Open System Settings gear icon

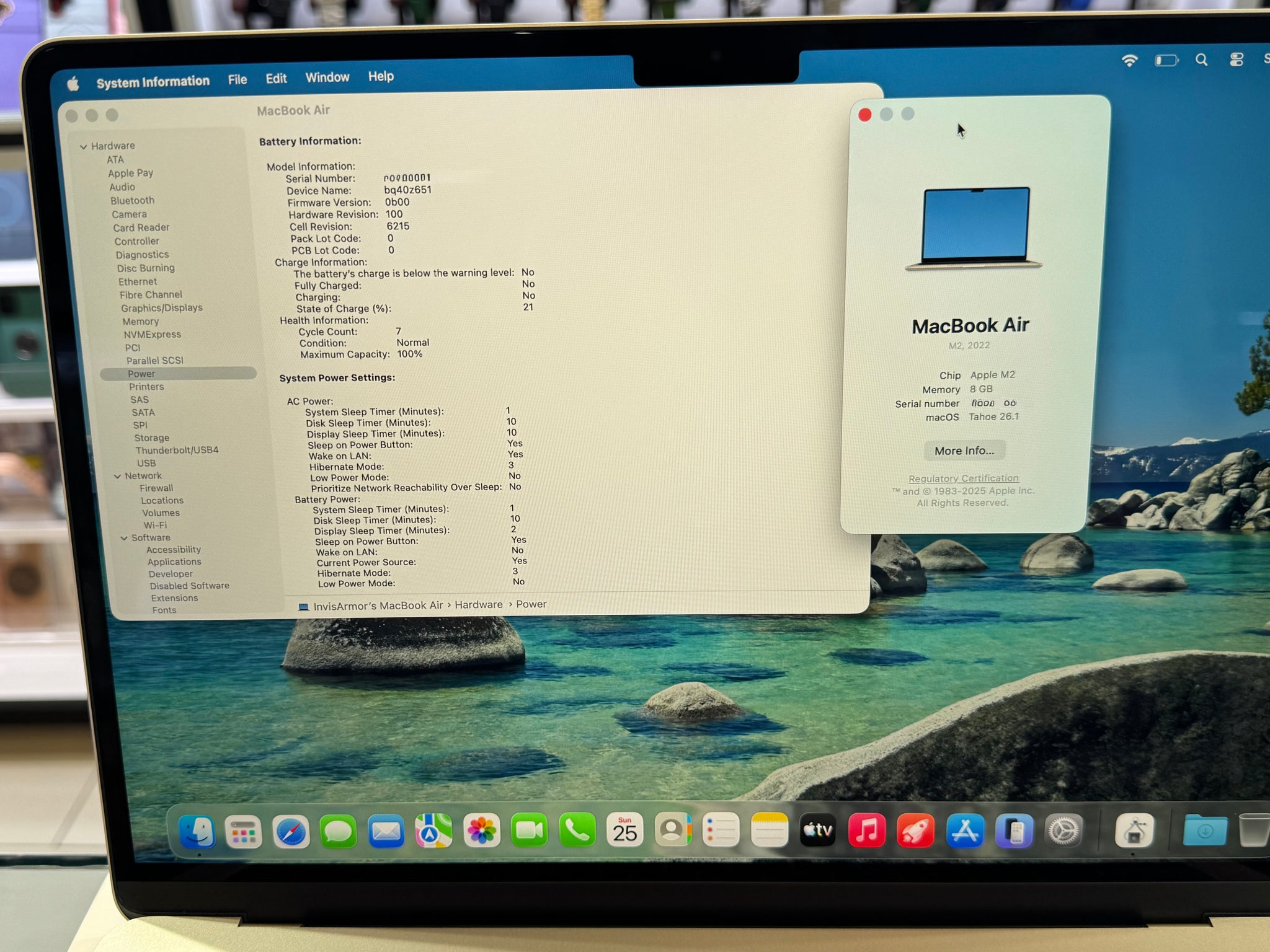click(1064, 830)
